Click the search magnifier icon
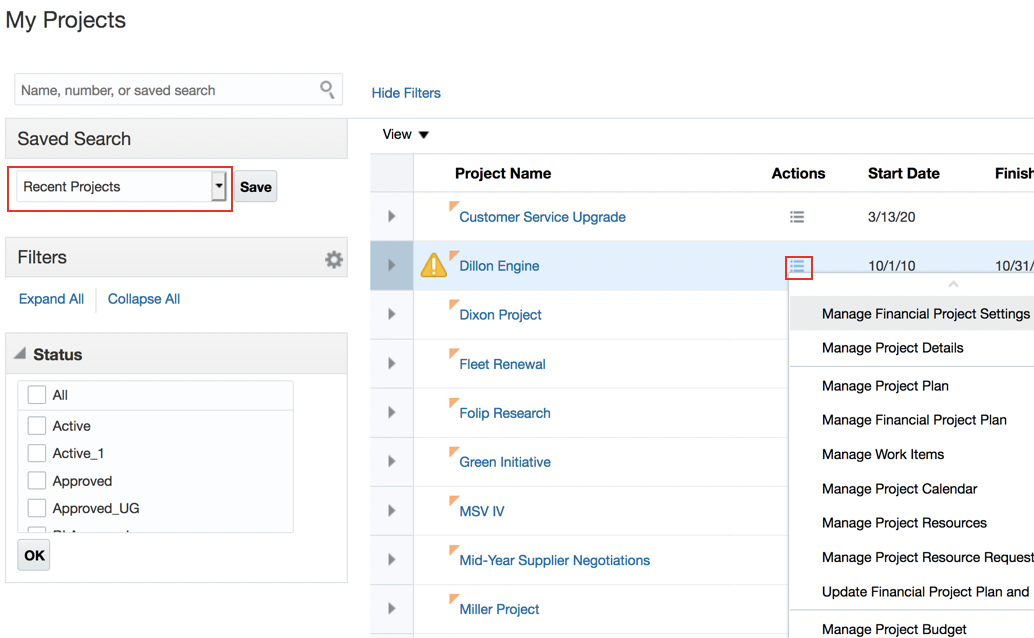 pos(327,90)
